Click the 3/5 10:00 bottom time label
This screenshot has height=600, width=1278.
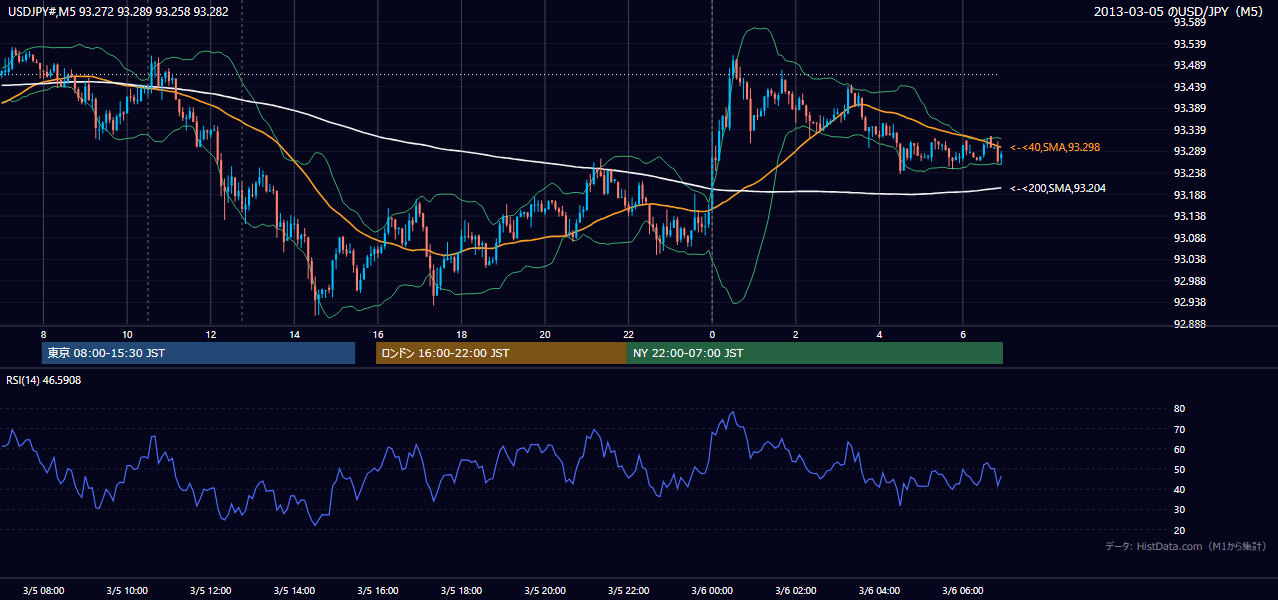point(127,591)
